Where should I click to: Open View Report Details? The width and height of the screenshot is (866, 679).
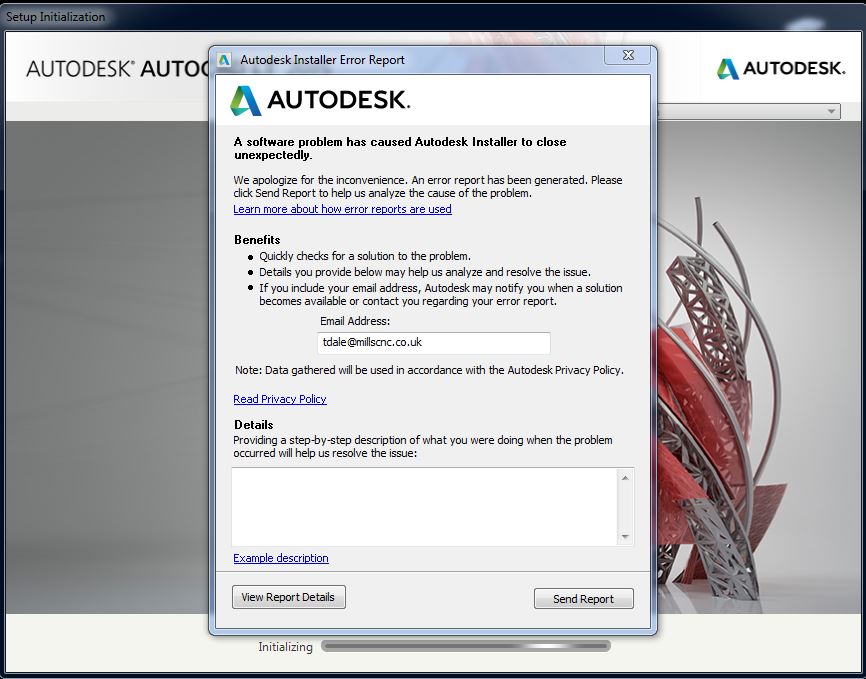(x=288, y=597)
